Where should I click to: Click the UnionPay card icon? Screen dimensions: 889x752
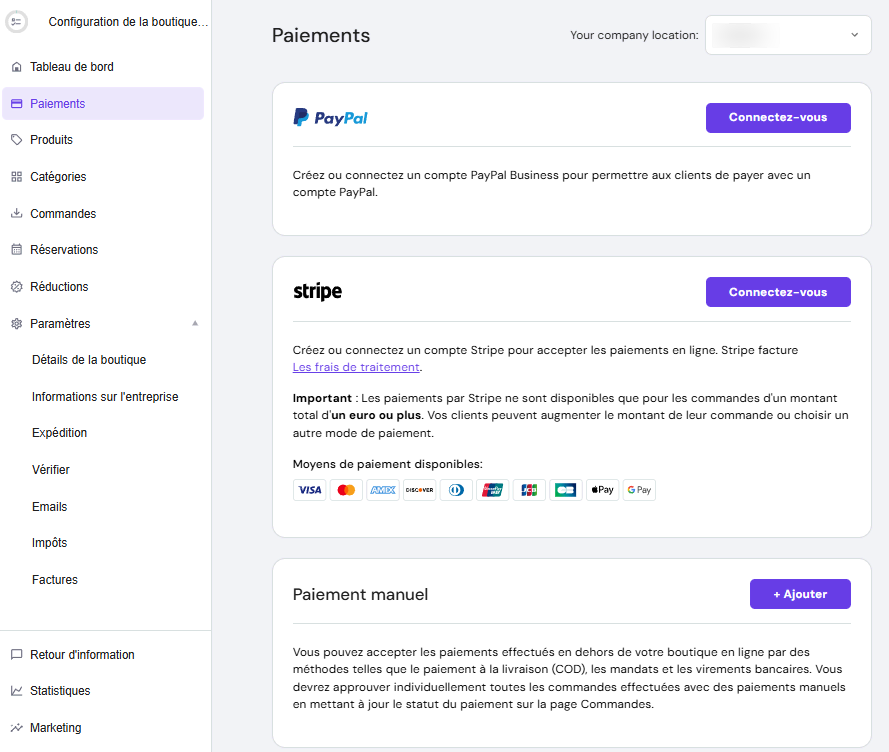(492, 490)
